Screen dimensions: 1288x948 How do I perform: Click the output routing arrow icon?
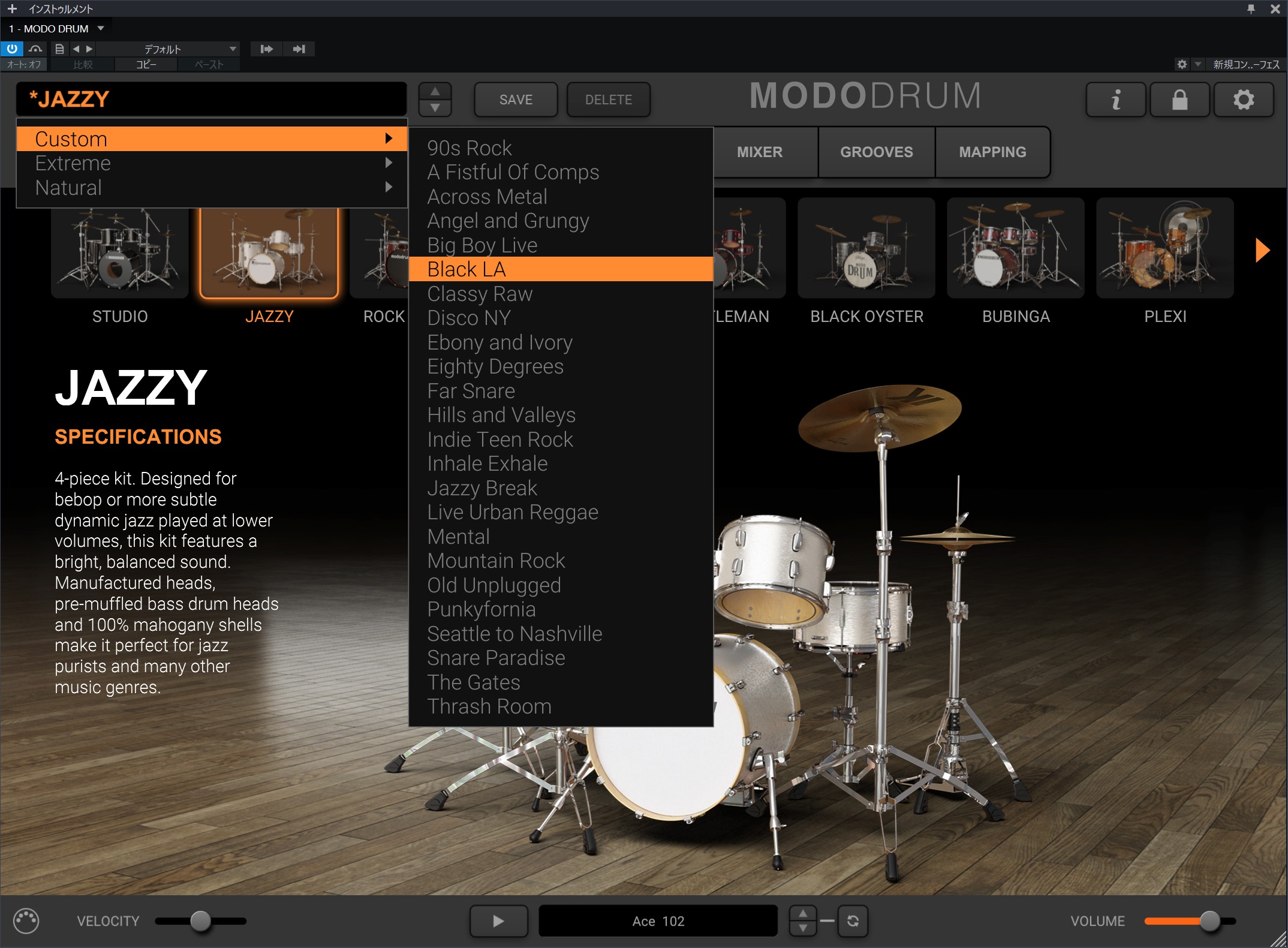(299, 49)
